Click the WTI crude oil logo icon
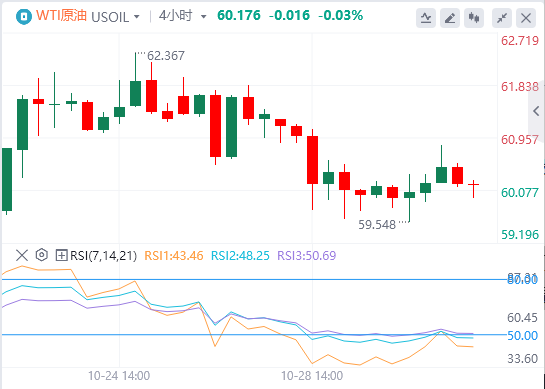The width and height of the screenshot is (545, 389). coord(24,16)
